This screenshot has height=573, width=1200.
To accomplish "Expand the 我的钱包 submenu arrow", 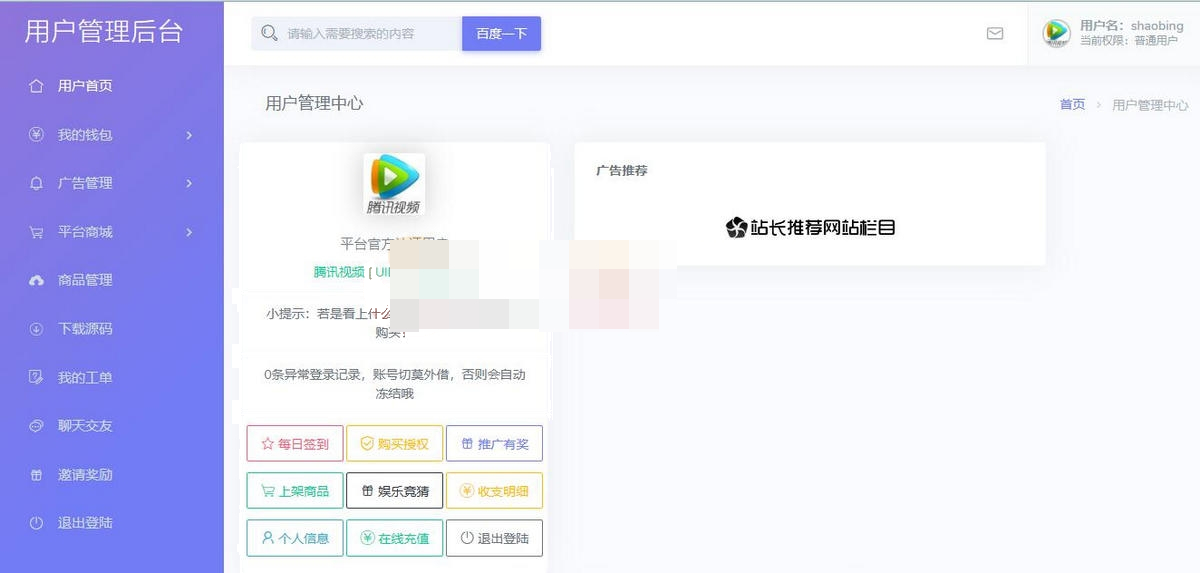I will (x=189, y=135).
